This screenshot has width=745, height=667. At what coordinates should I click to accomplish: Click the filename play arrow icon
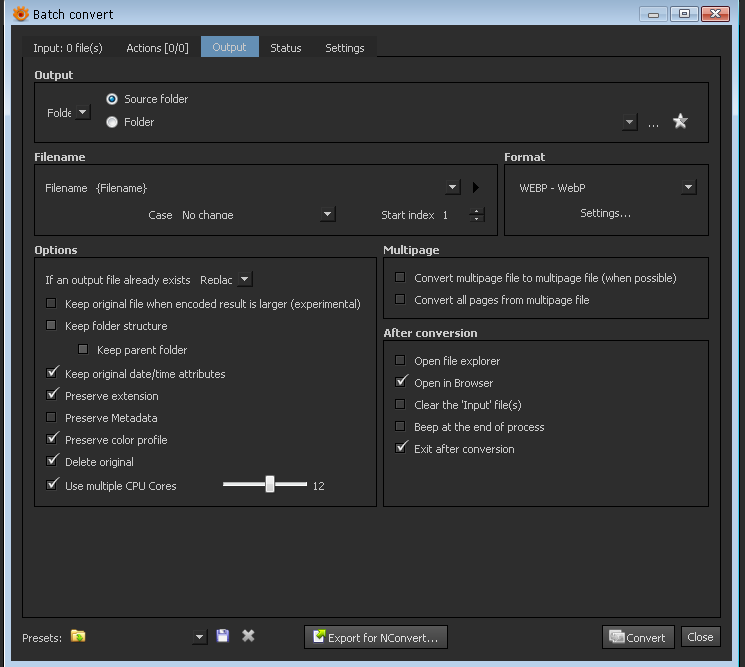[x=476, y=188]
